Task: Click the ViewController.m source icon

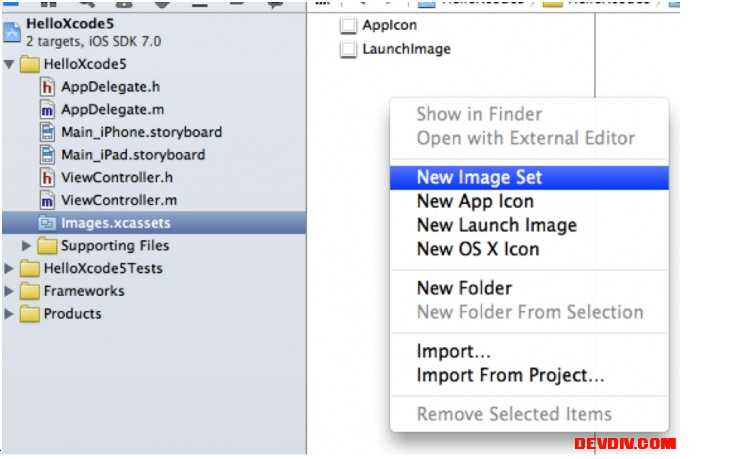Action: [47, 200]
